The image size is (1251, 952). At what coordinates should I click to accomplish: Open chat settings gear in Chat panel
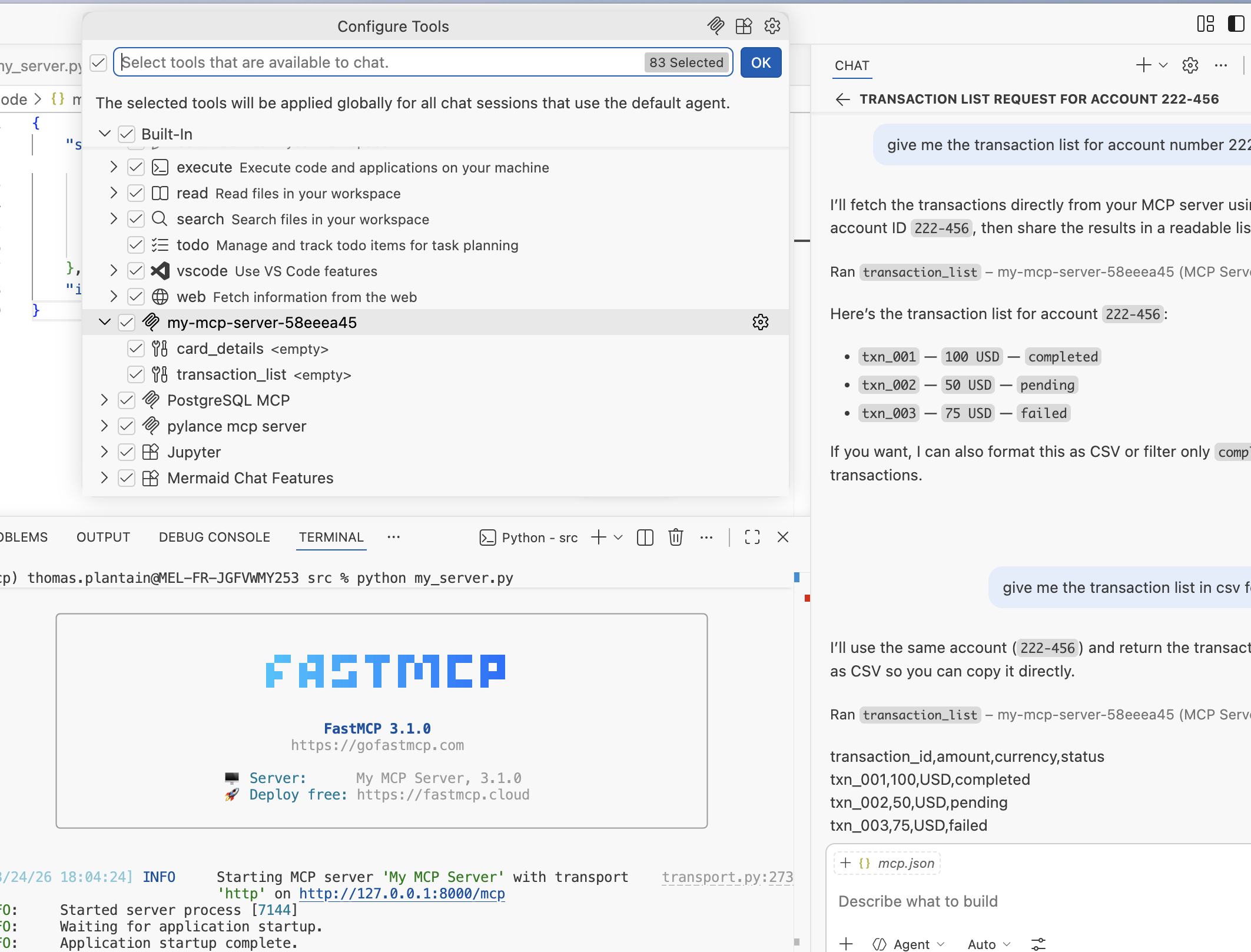(x=1190, y=65)
